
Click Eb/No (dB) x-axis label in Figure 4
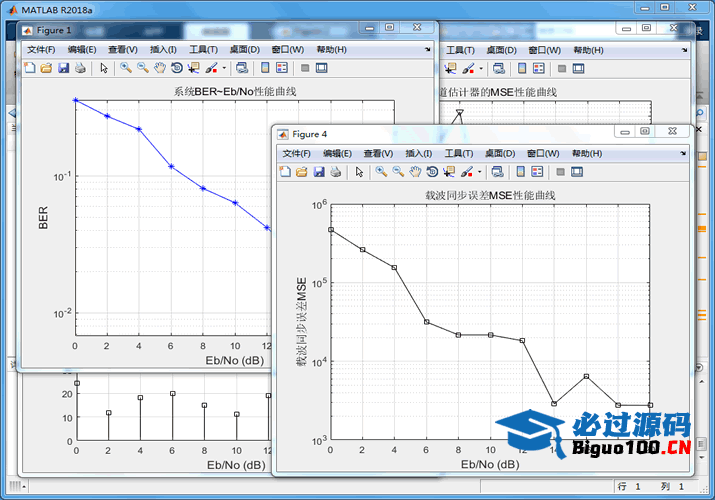tap(490, 464)
